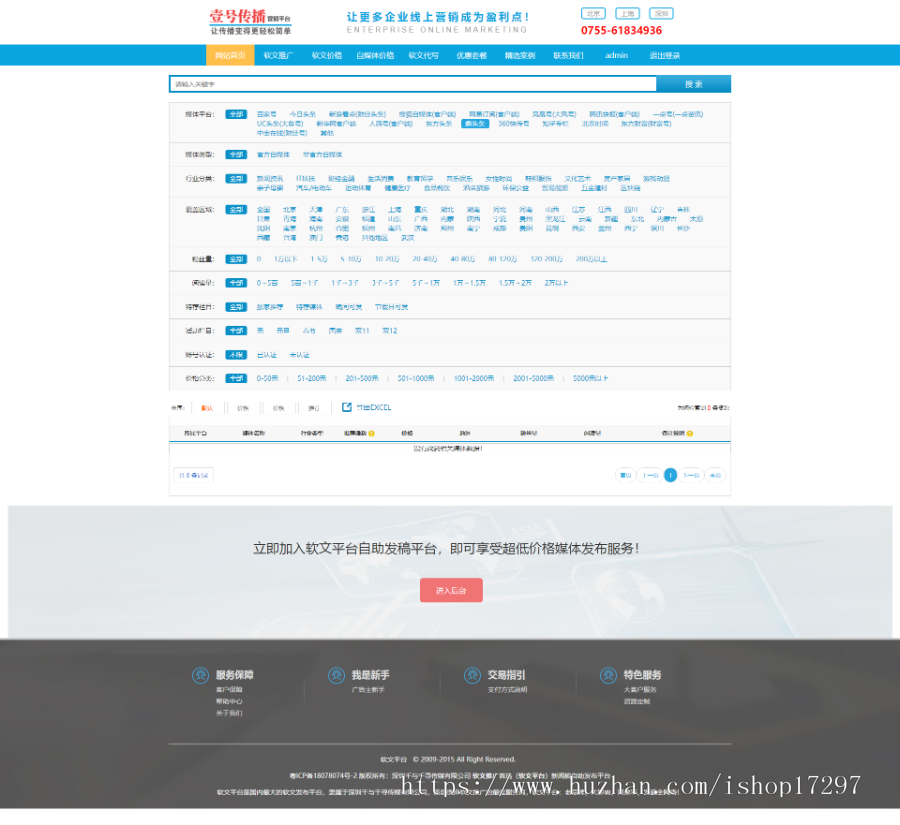900x825 pixels.
Task: Click the export EXCEL icon
Action: [347, 407]
